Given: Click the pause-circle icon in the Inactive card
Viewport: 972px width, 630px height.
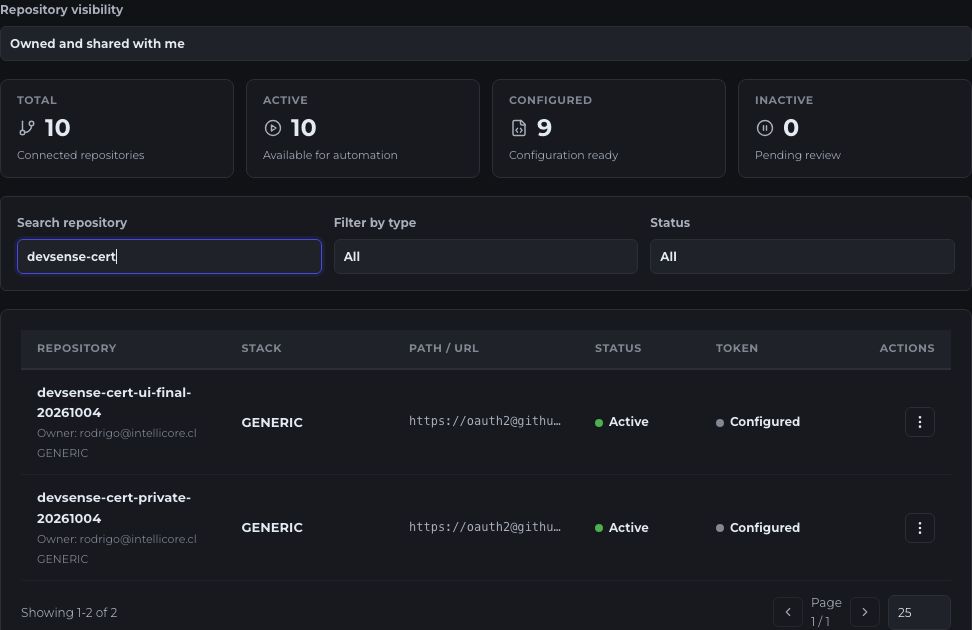Looking at the screenshot, I should [765, 128].
